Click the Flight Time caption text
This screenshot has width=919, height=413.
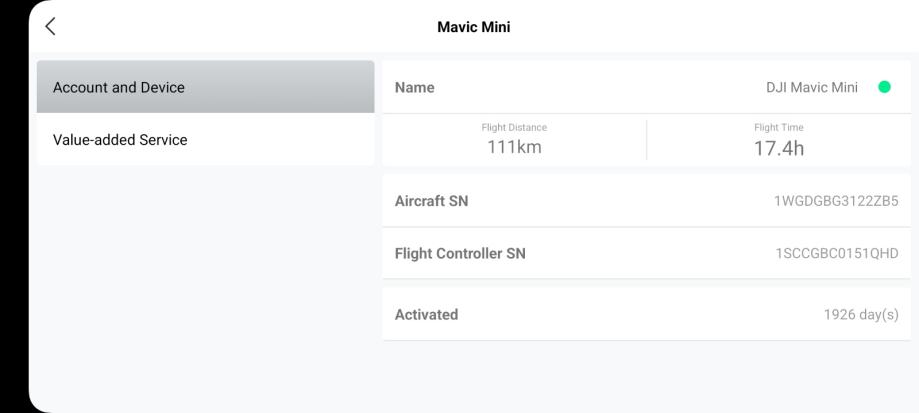pos(779,127)
